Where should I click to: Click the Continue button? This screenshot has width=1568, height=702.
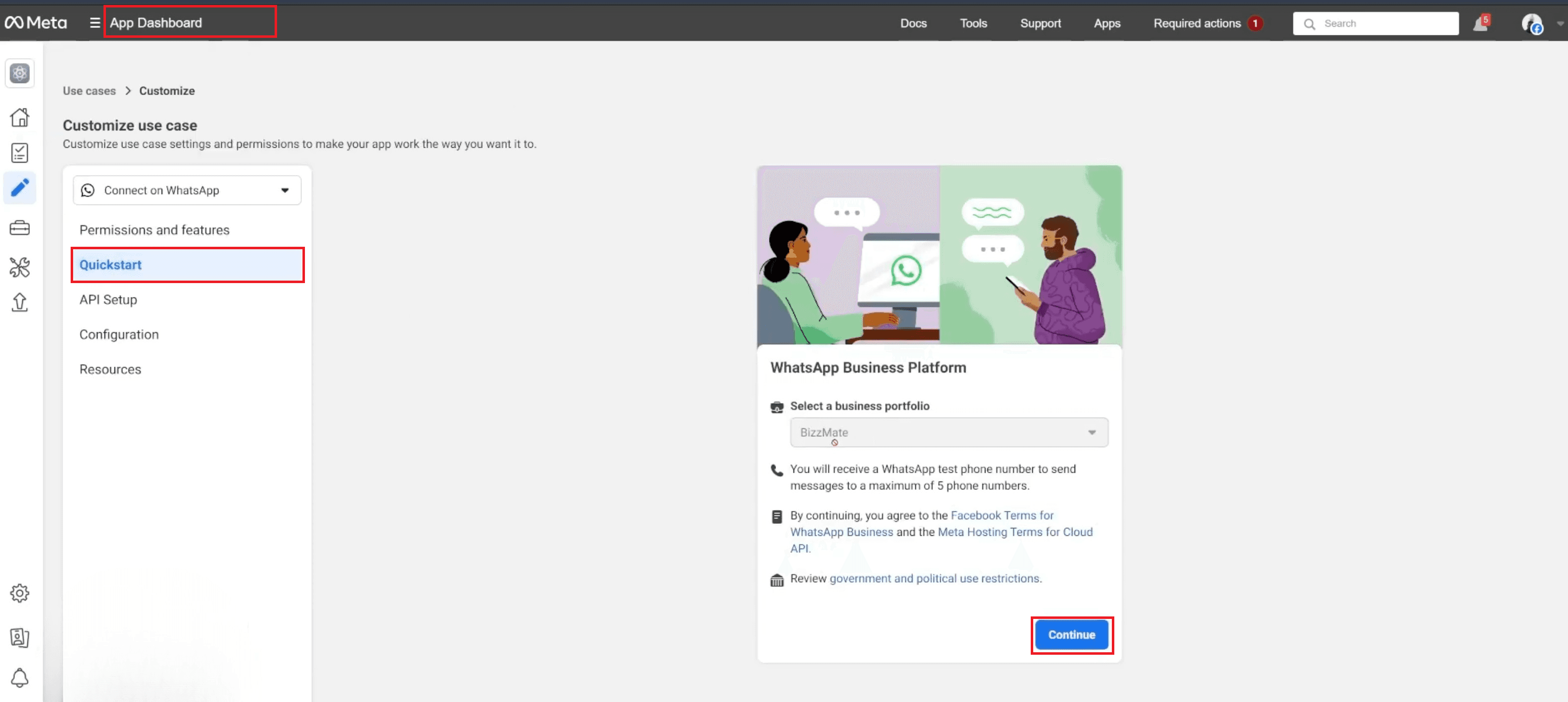click(x=1071, y=634)
